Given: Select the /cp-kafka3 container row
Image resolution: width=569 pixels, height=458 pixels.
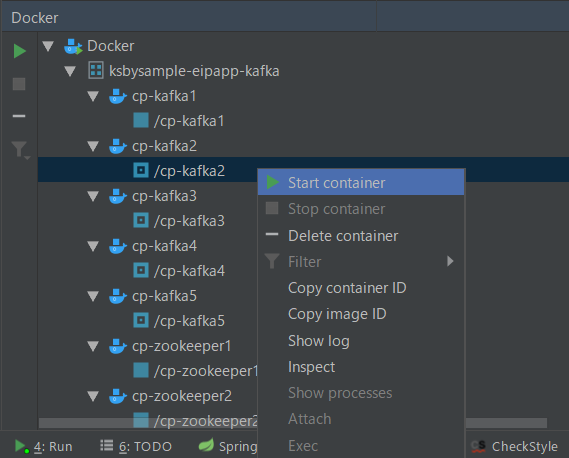Looking at the screenshot, I should click(x=147, y=220).
